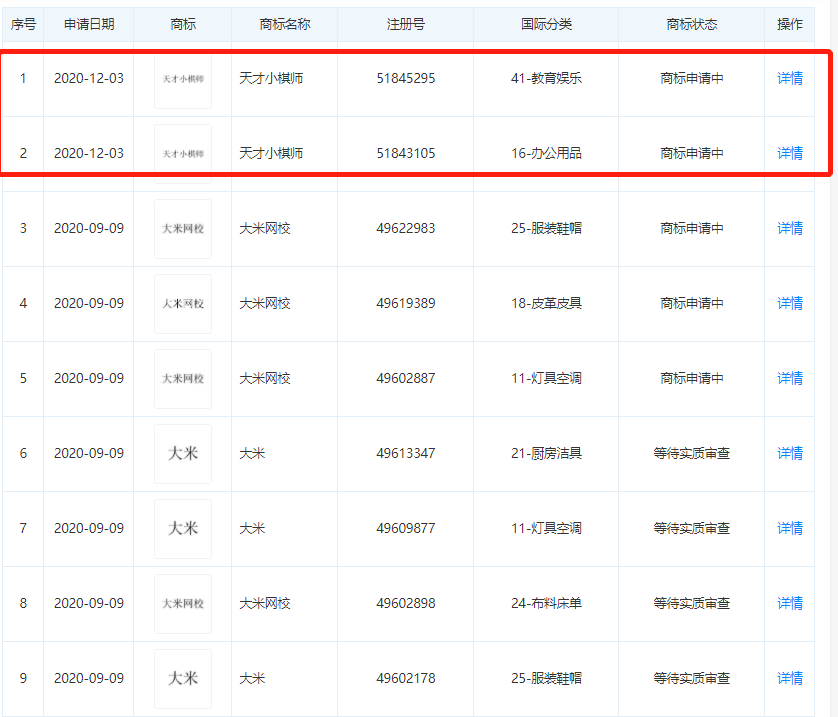Click the 商标状态 column header
838x717 pixels.
click(x=692, y=24)
